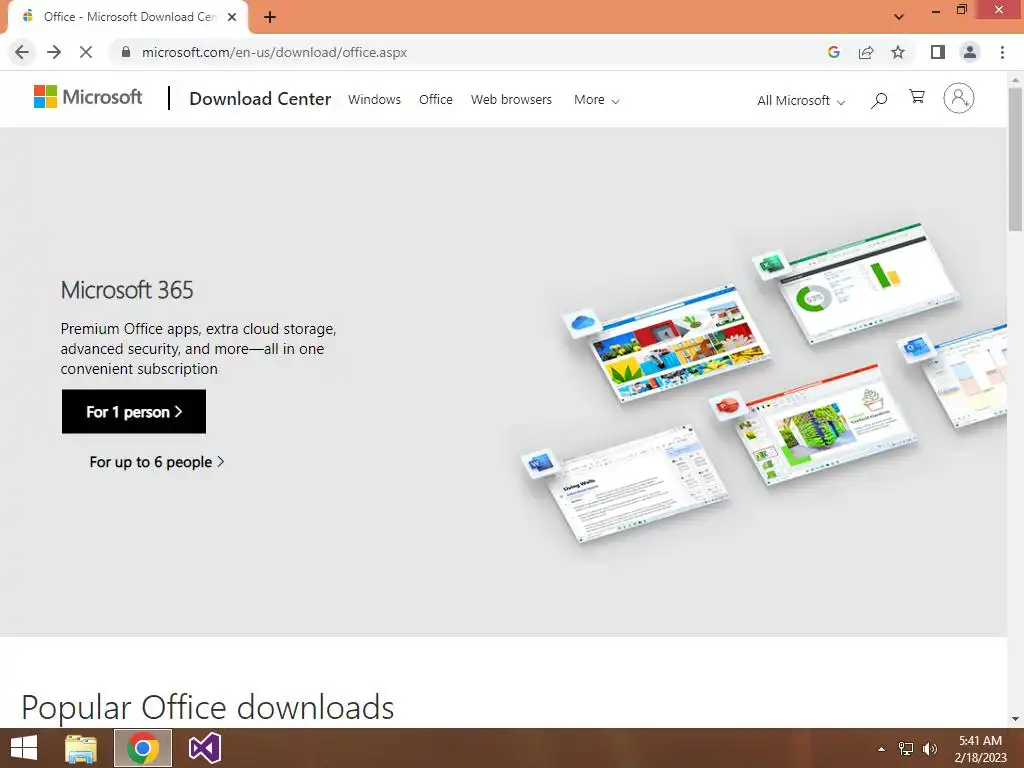Click the Microsoft 365 heading text
Viewport: 1024px width, 768px height.
point(127,290)
